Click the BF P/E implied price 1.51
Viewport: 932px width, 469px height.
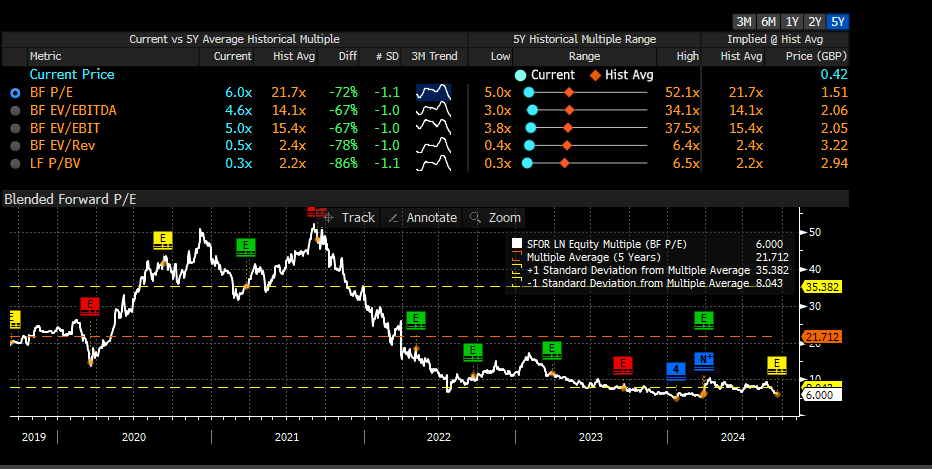834,93
